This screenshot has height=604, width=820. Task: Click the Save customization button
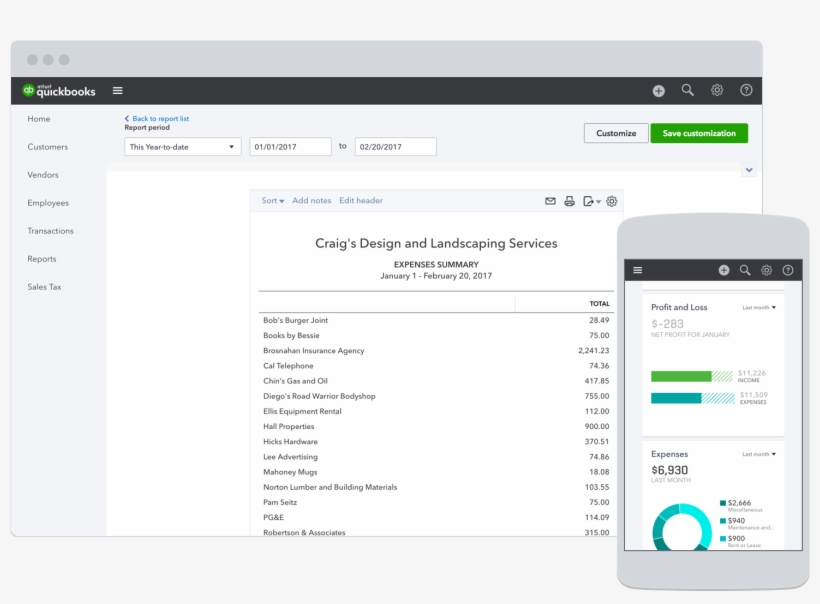699,132
